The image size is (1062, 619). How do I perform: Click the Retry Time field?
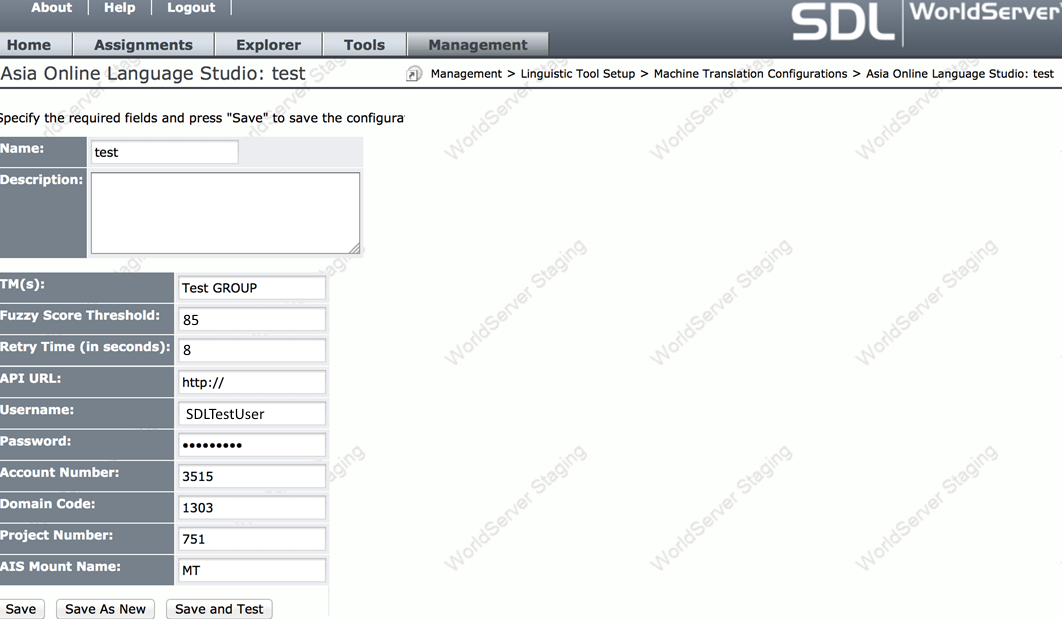pos(252,350)
